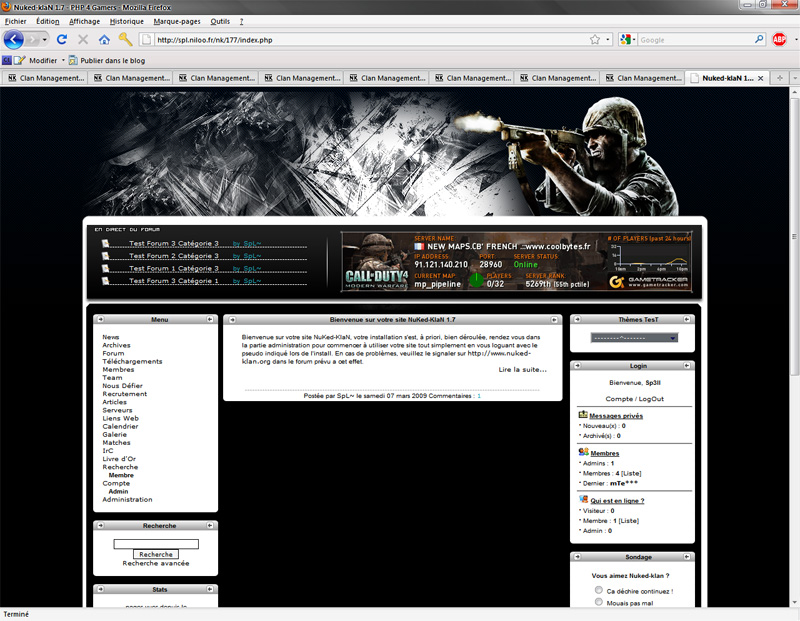Click the Qui est en ligne icon

[x=583, y=500]
